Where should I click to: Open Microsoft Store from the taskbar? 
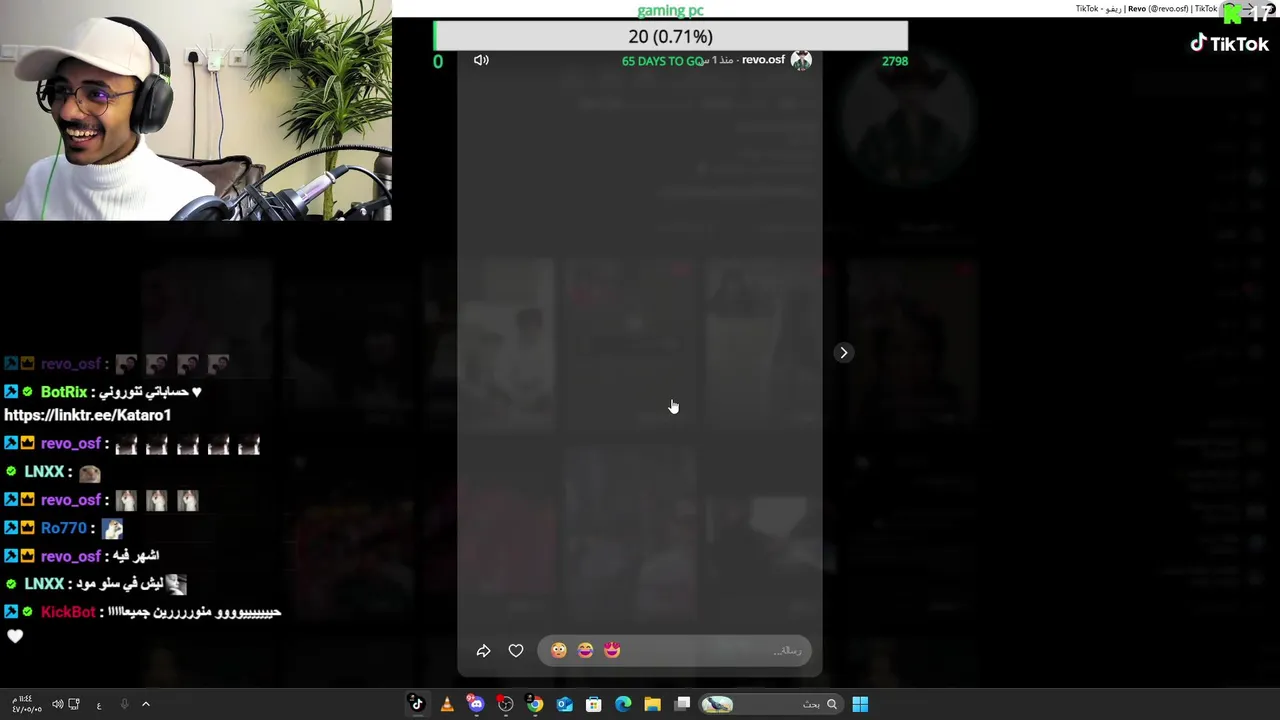(x=593, y=704)
